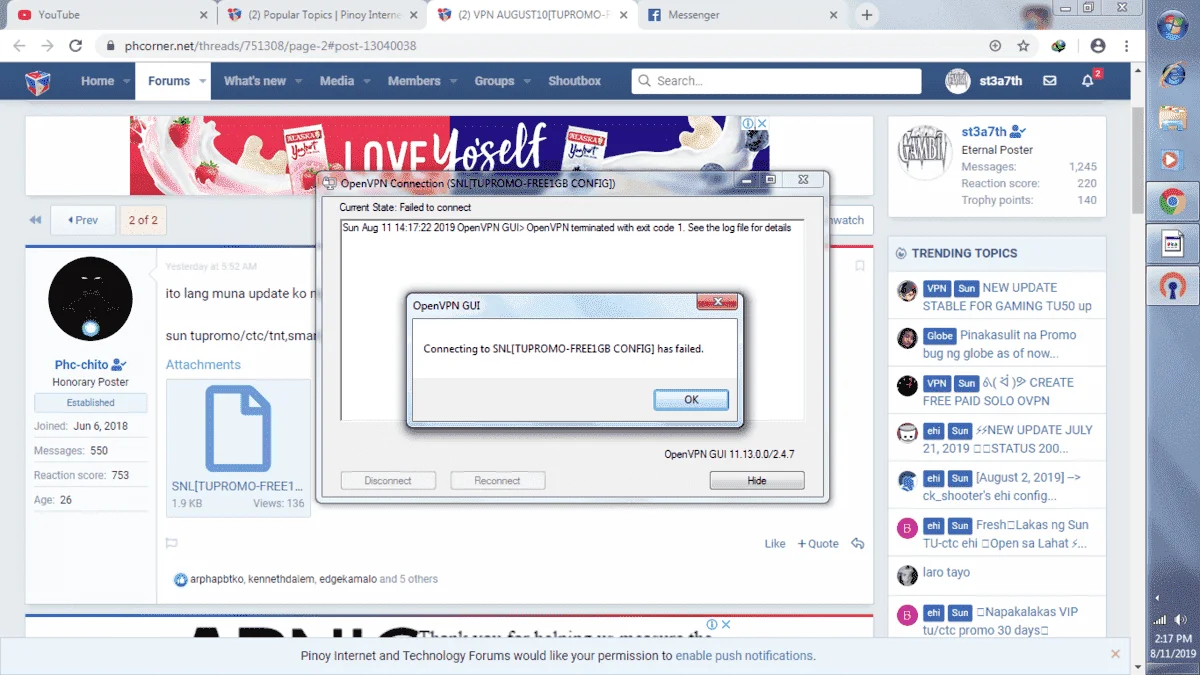Open Chrome three-dot menu
Viewport: 1200px width, 675px height.
pos(1126,46)
